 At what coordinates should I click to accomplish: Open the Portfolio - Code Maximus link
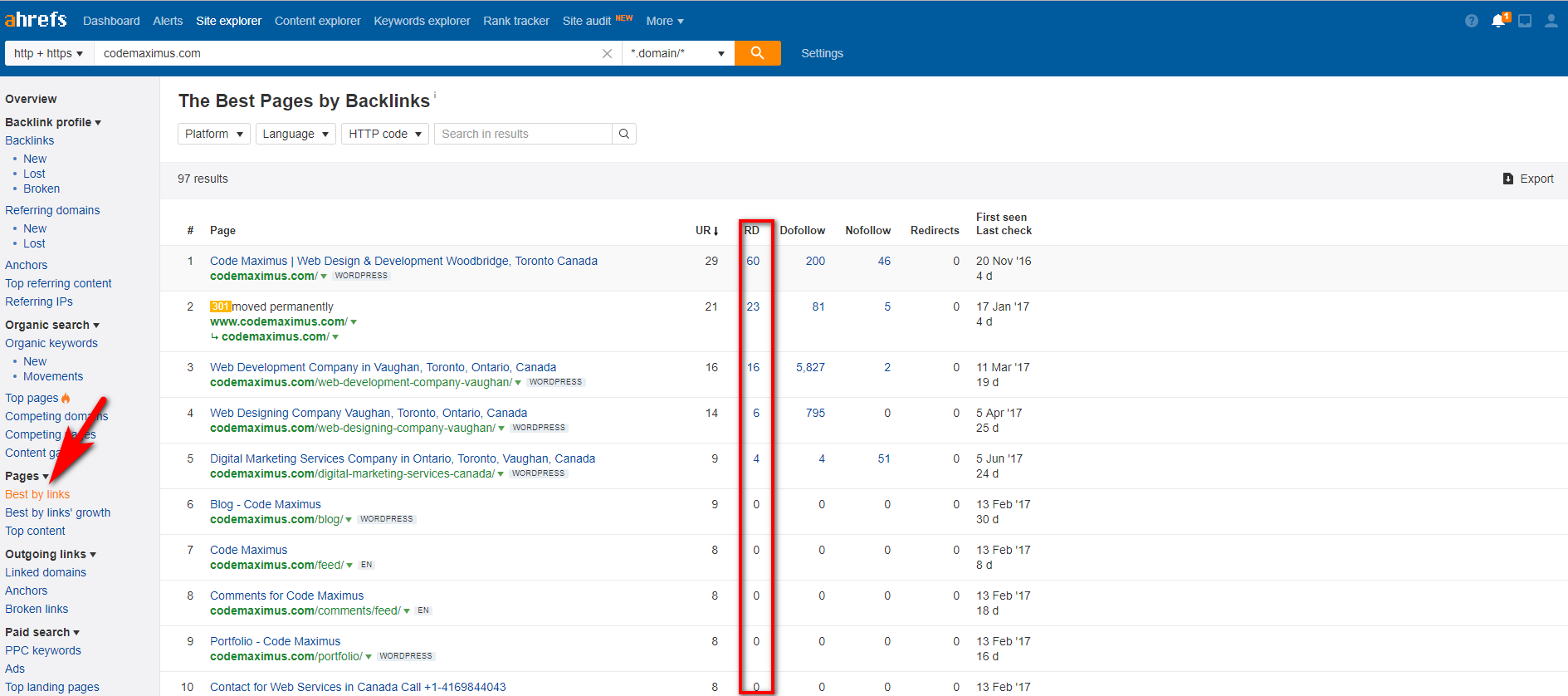click(x=275, y=641)
